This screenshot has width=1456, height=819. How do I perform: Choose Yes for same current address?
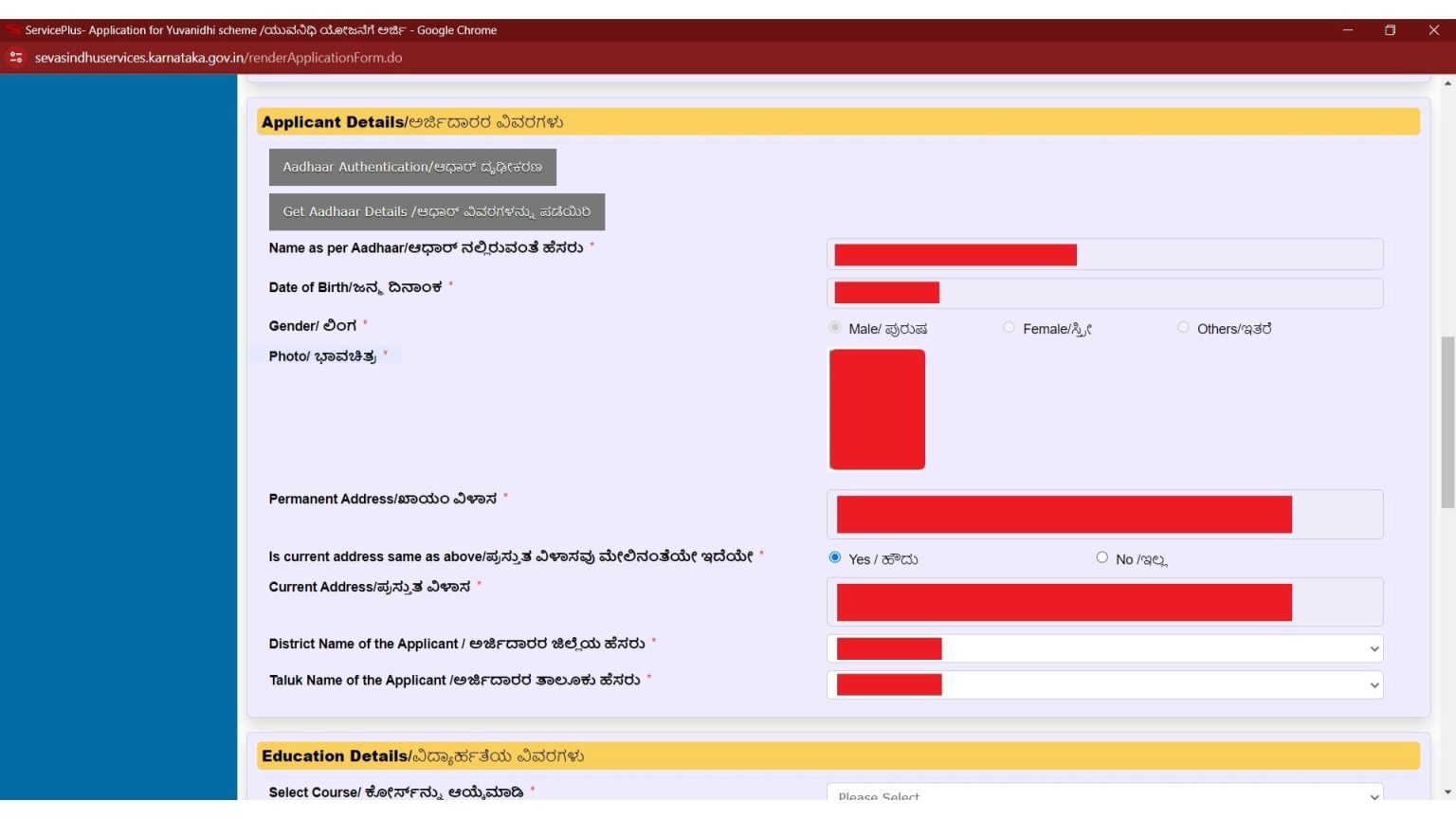pyautogui.click(x=835, y=557)
